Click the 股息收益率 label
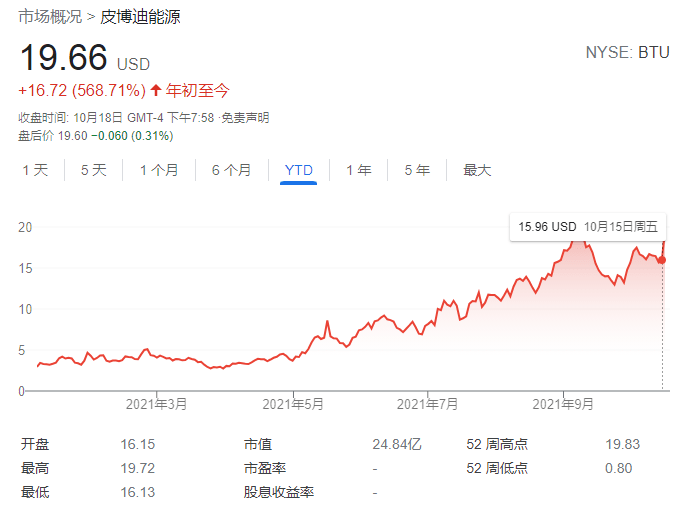Viewport: 690px width, 512px height. point(279,492)
